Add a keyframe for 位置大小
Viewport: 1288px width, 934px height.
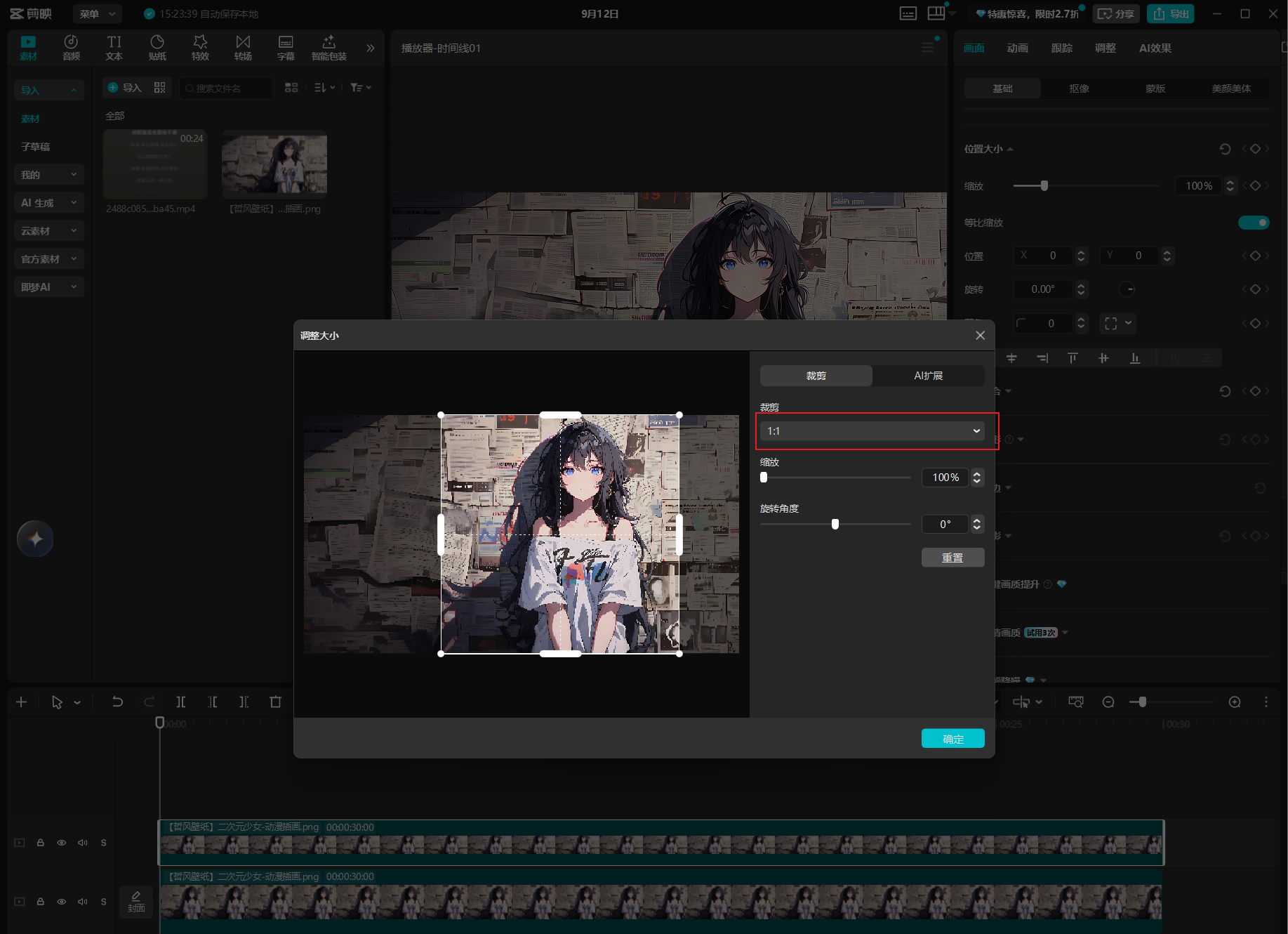coord(1256,149)
